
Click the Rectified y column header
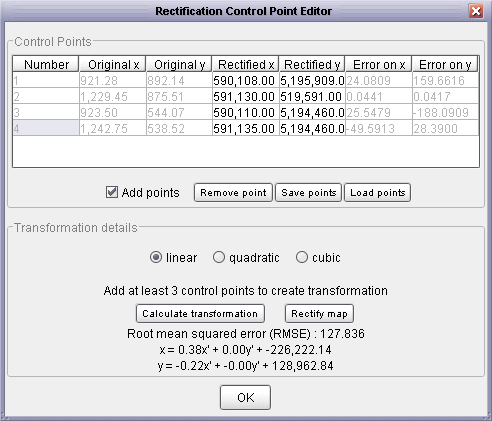[x=312, y=64]
